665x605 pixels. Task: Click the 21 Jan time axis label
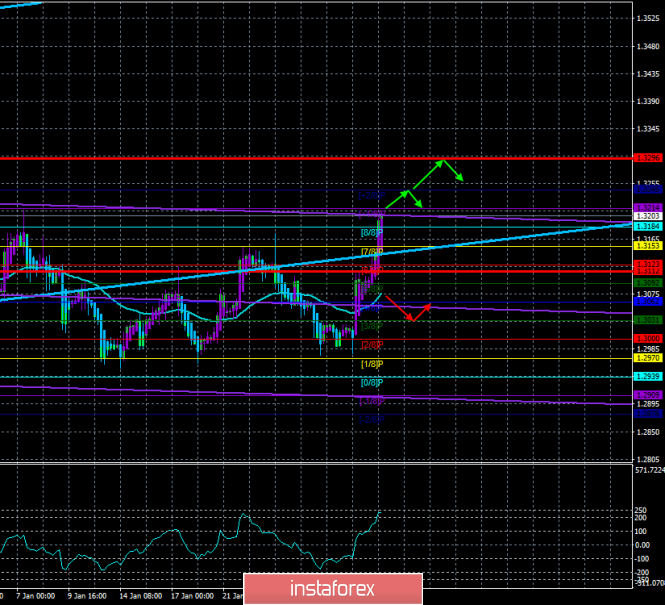pos(233,596)
